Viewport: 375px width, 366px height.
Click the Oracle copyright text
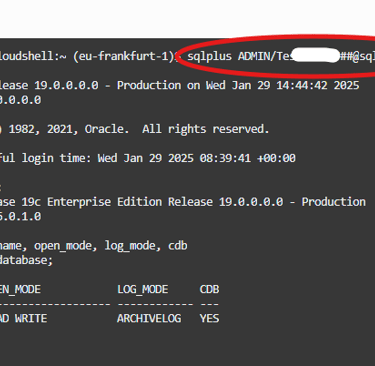click(107, 129)
